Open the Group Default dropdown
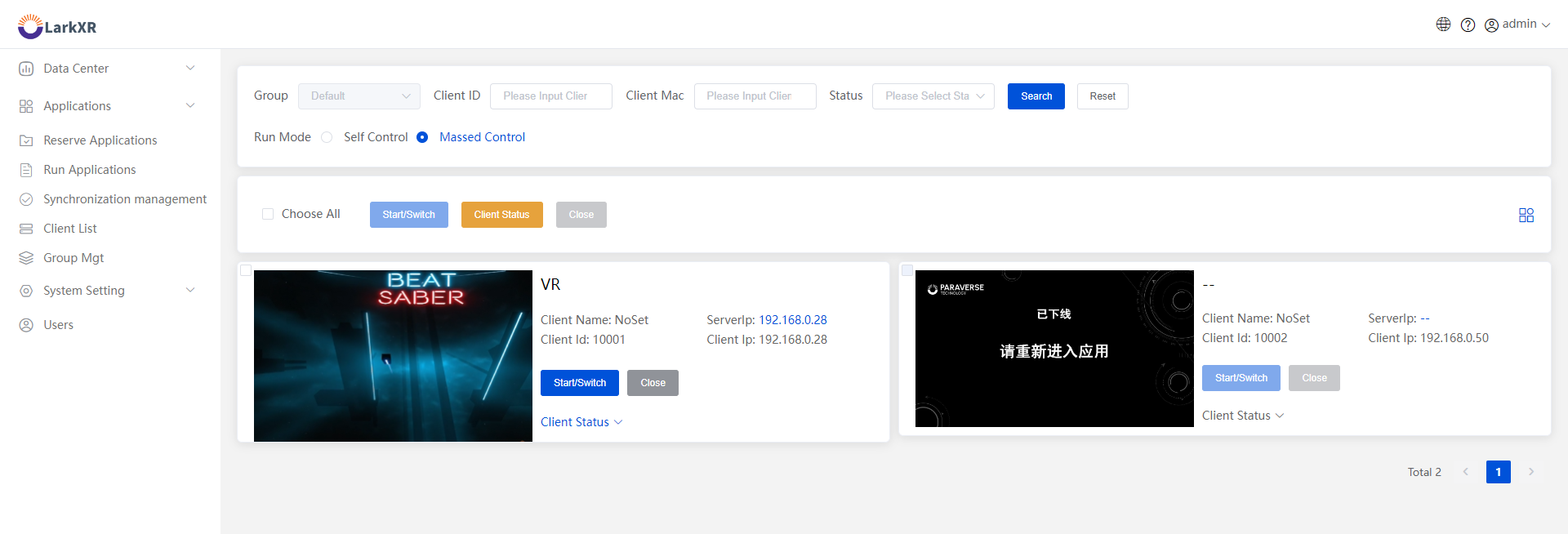The image size is (1568, 534). tap(359, 96)
